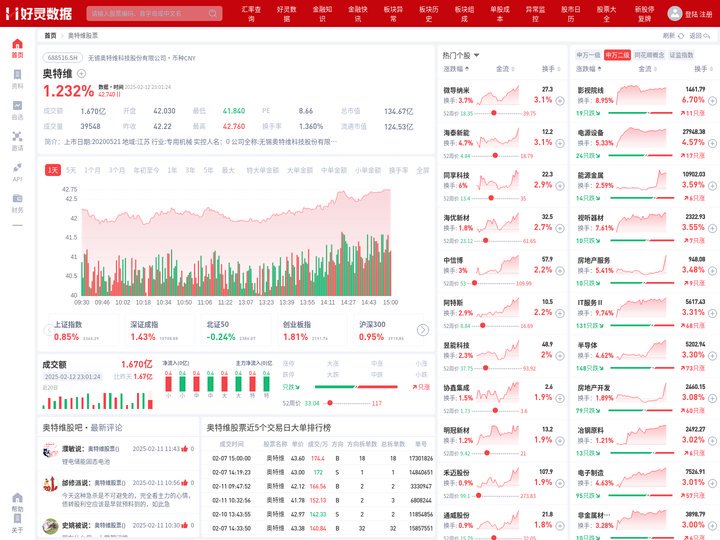Click the 登陆 login link
Viewport: 720px width, 540px height.
click(x=691, y=14)
